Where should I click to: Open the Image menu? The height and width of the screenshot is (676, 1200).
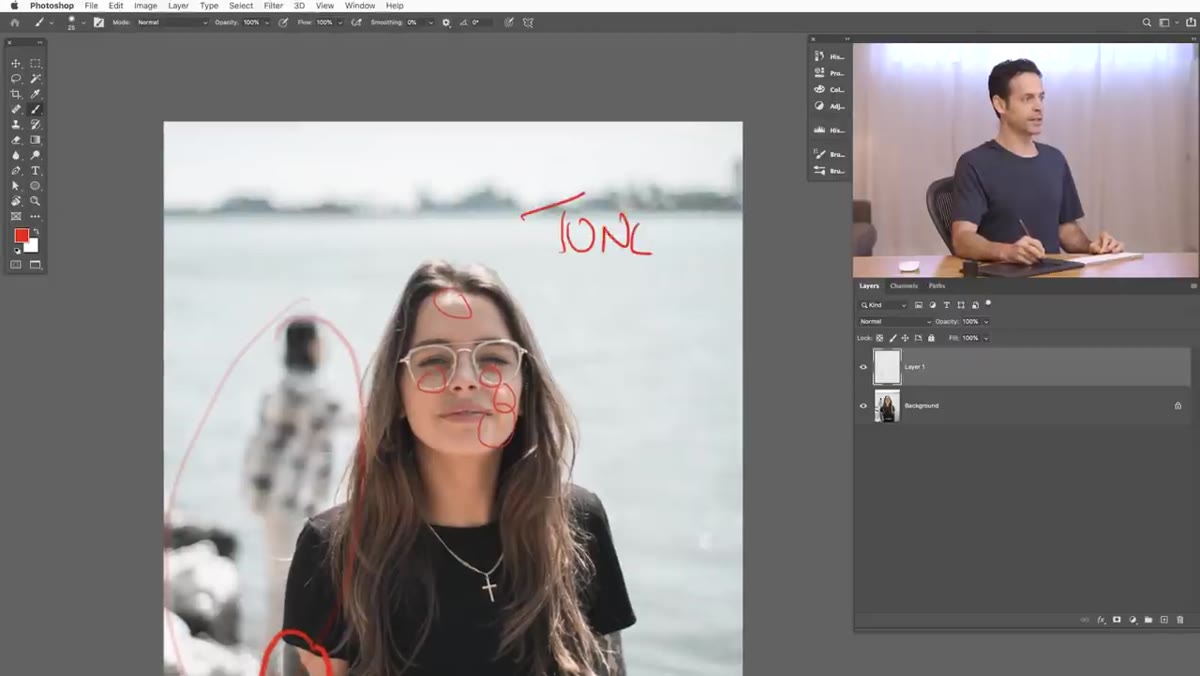(x=145, y=6)
